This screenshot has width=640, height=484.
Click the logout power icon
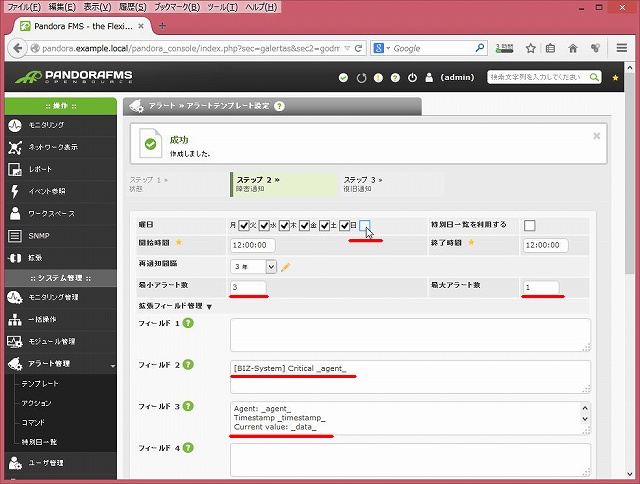(412, 78)
